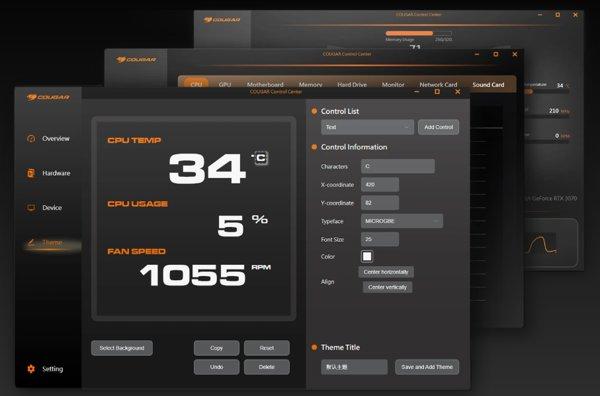Click the COUGAR logo in rear window
Screen dimensions: 600x396
point(222,20)
